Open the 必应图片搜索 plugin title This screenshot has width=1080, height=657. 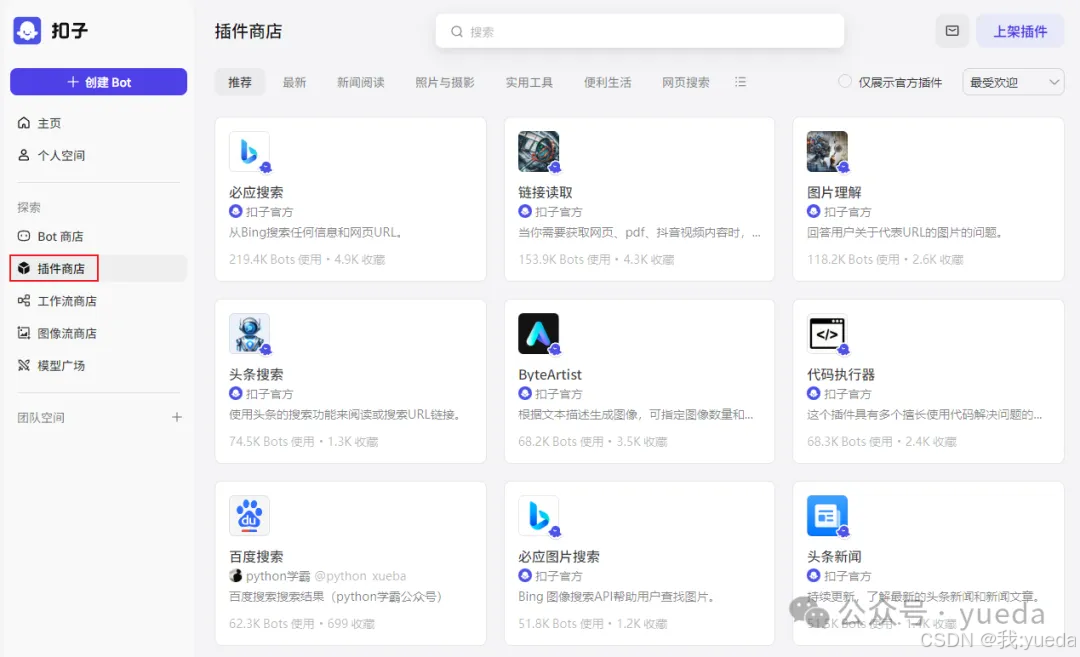tap(559, 556)
